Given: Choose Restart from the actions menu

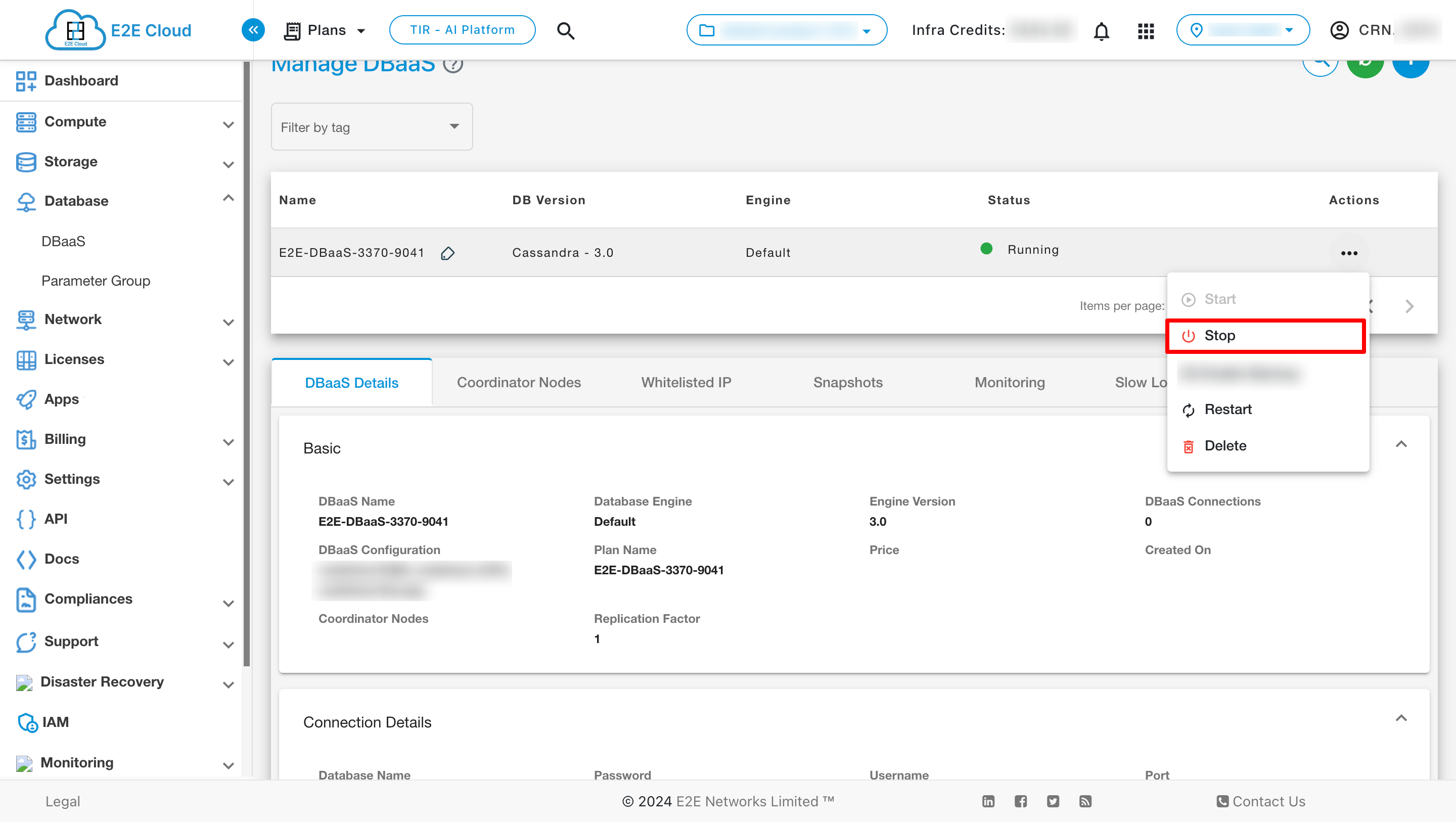Looking at the screenshot, I should pos(1268,409).
